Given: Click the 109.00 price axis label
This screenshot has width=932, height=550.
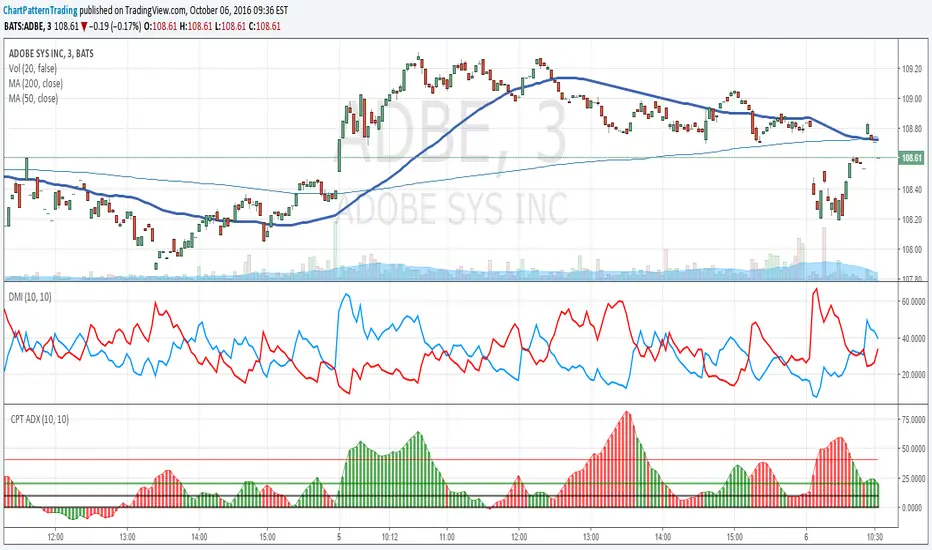Looking at the screenshot, I should click(x=912, y=99).
